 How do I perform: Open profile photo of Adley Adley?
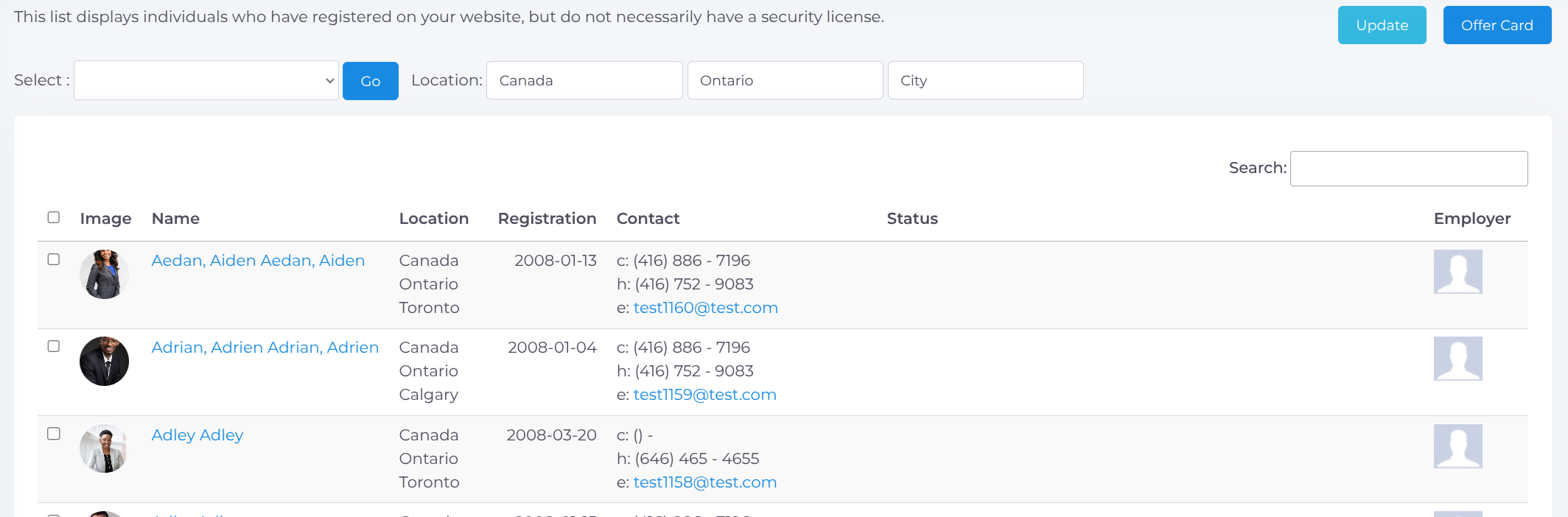pos(104,449)
